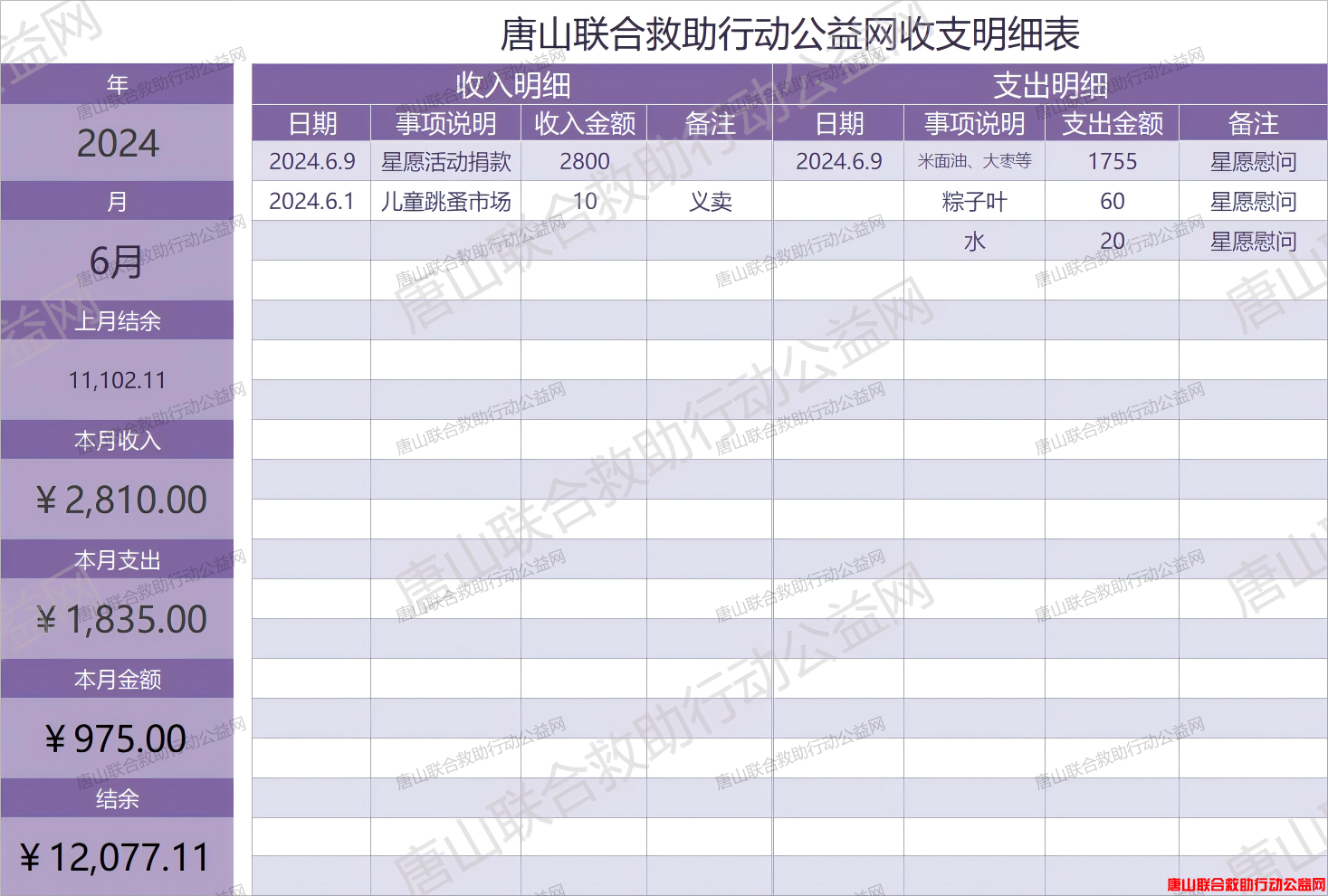The width and height of the screenshot is (1328, 896).
Task: Select the 结余 heading
Action: tap(117, 798)
